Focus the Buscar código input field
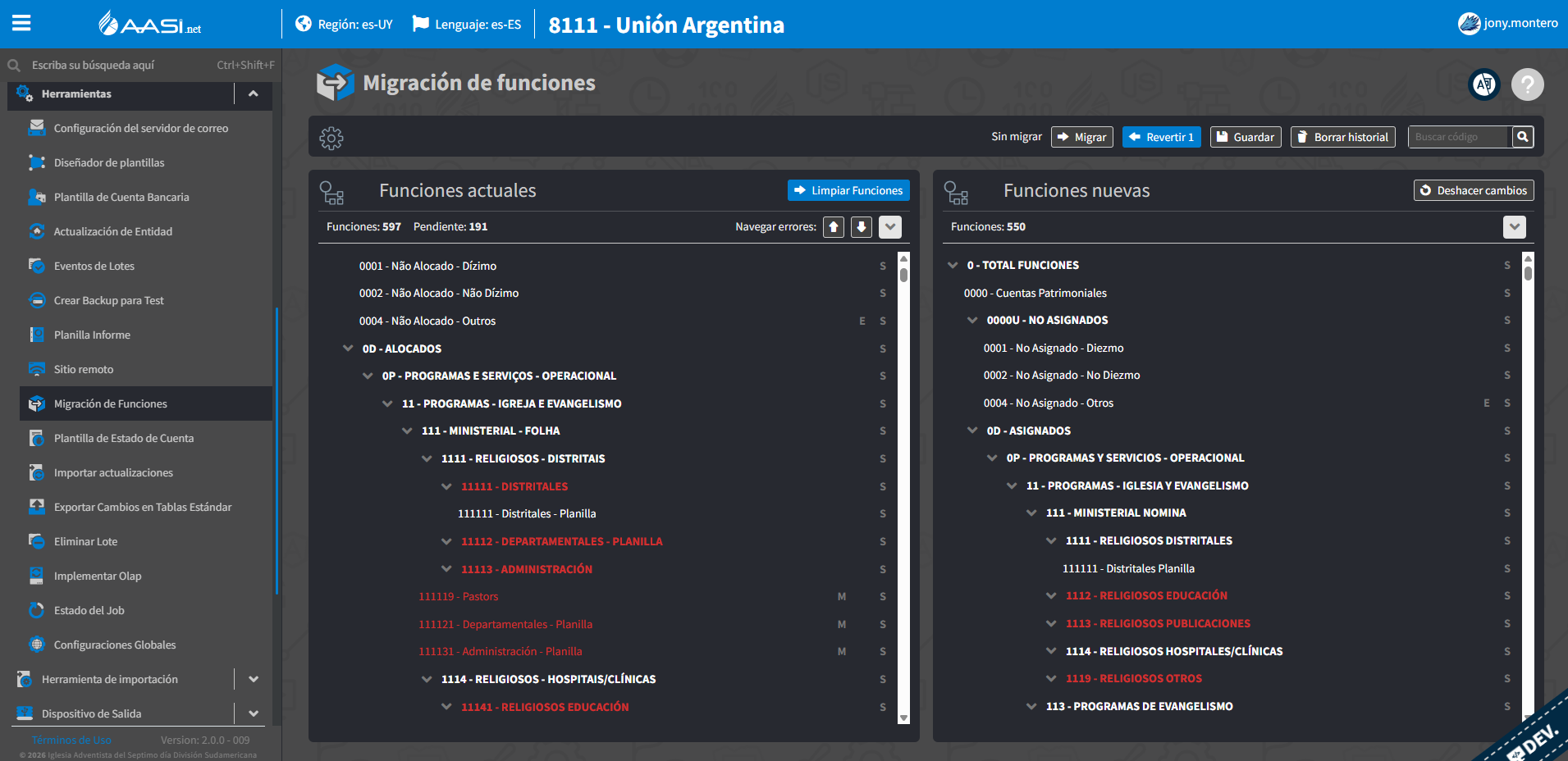The width and height of the screenshot is (1568, 761). 1461,137
